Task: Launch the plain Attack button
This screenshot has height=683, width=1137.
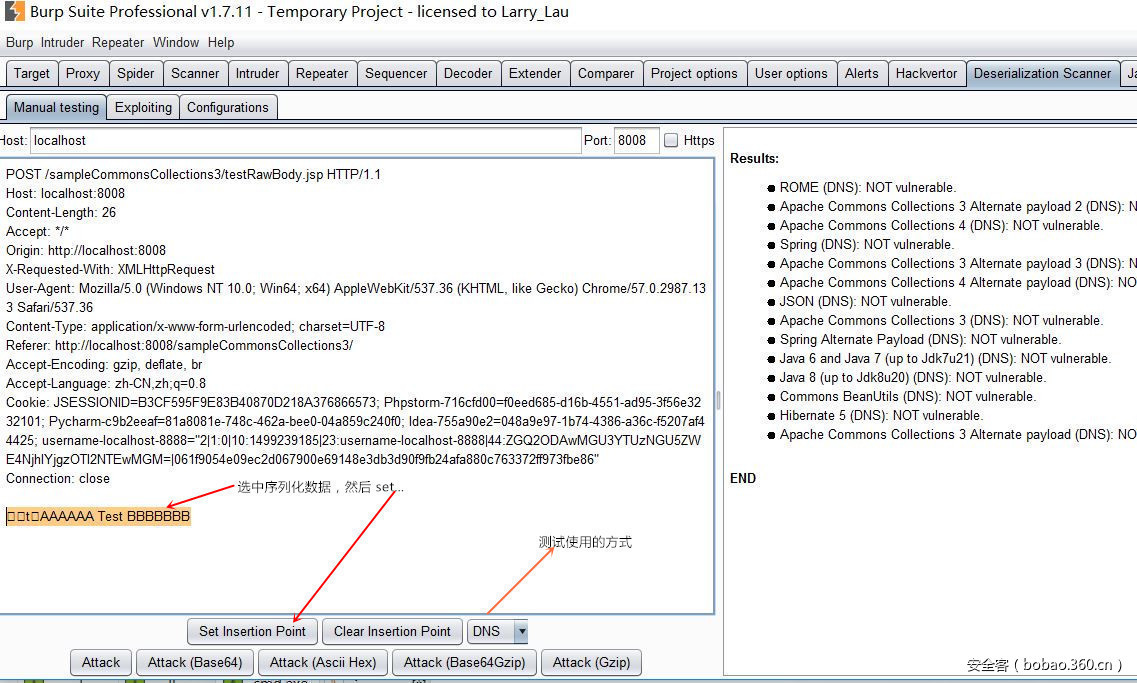Action: tap(101, 662)
